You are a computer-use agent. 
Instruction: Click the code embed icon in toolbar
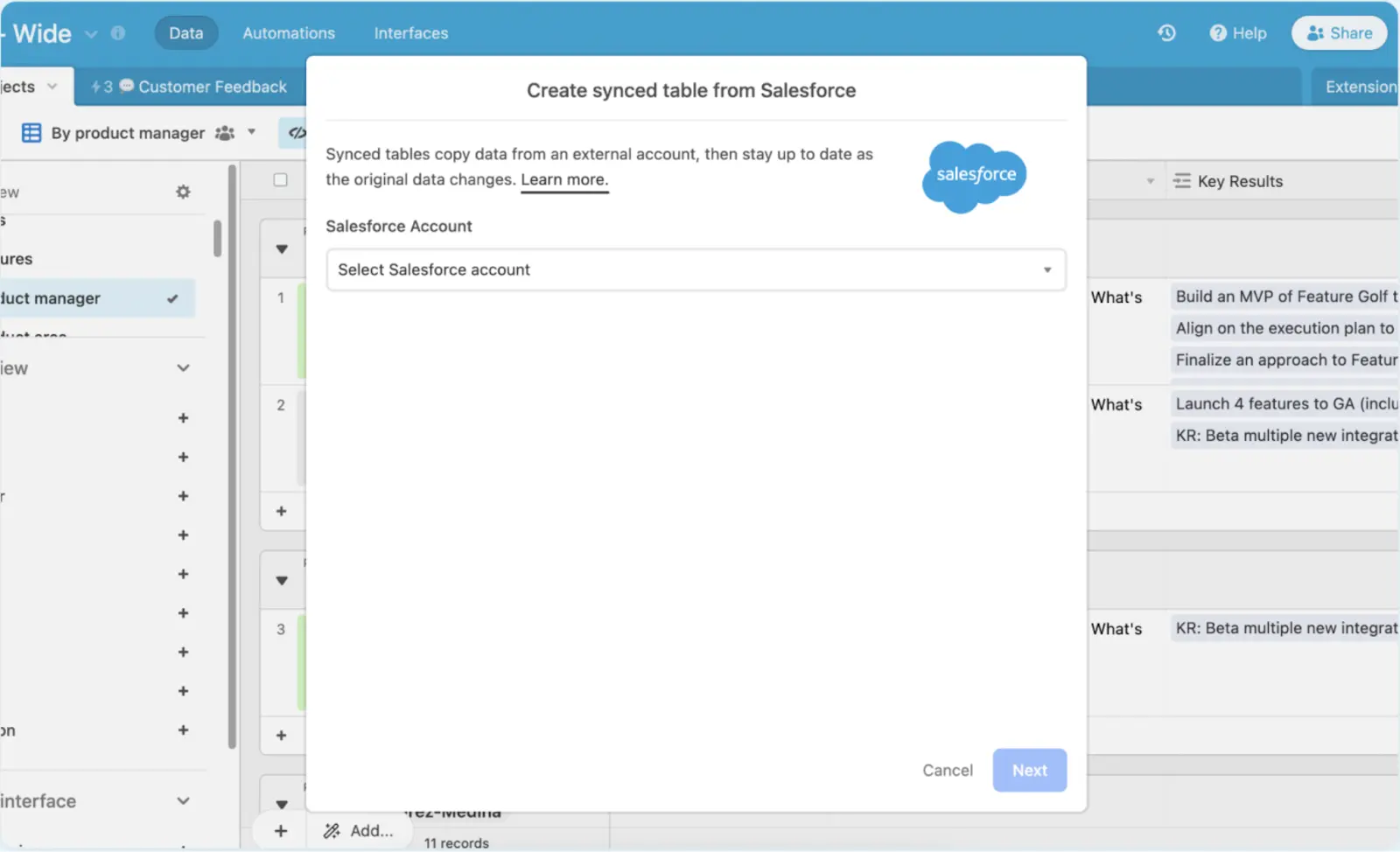click(x=297, y=133)
